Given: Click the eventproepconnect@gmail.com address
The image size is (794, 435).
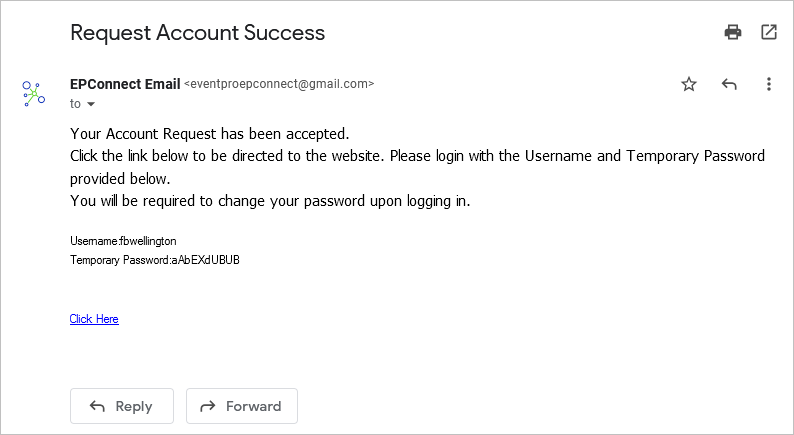Looking at the screenshot, I should (279, 84).
